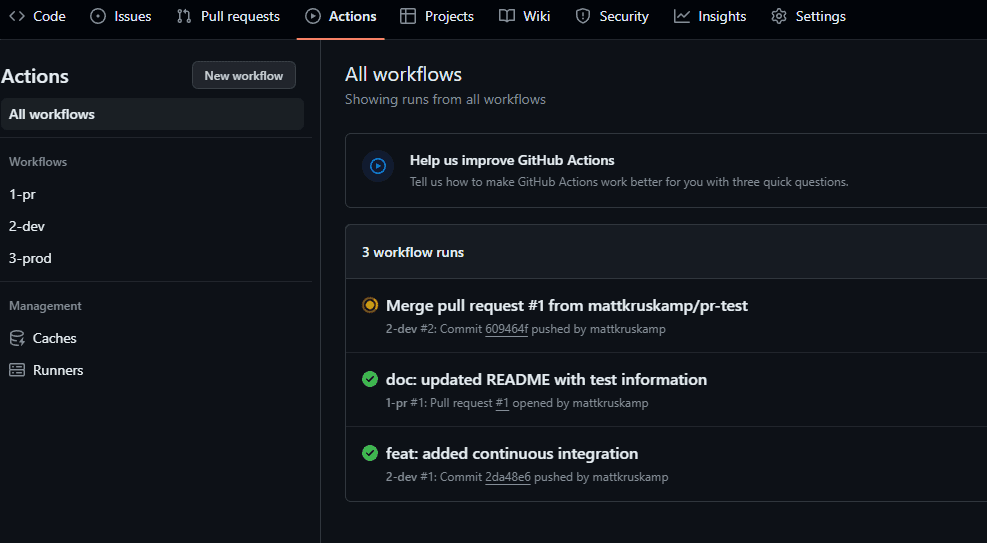Screen dimensions: 987x543
Task: Click the Runners server icon
Action: [17, 370]
